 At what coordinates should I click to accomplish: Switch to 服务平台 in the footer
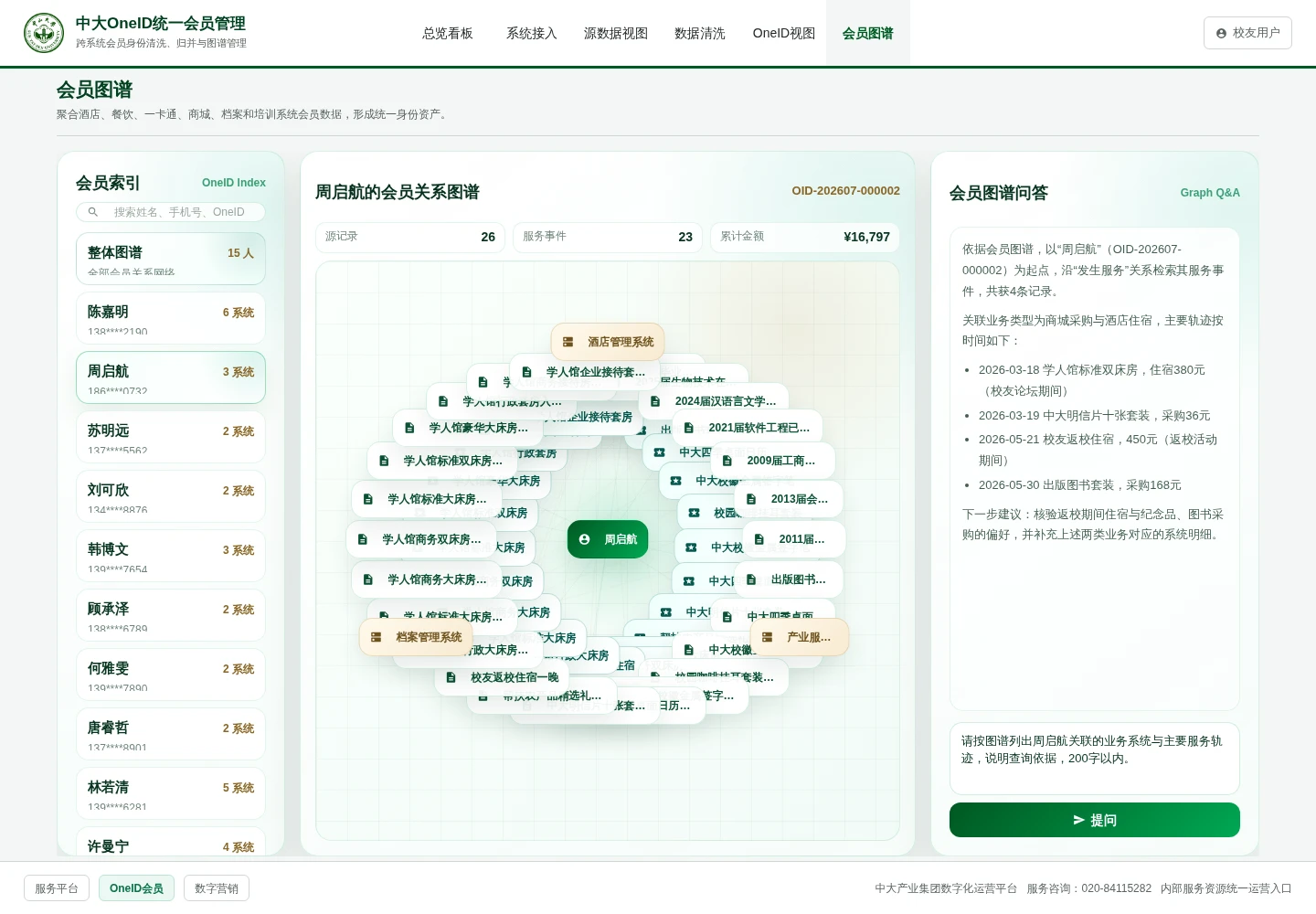[57, 888]
